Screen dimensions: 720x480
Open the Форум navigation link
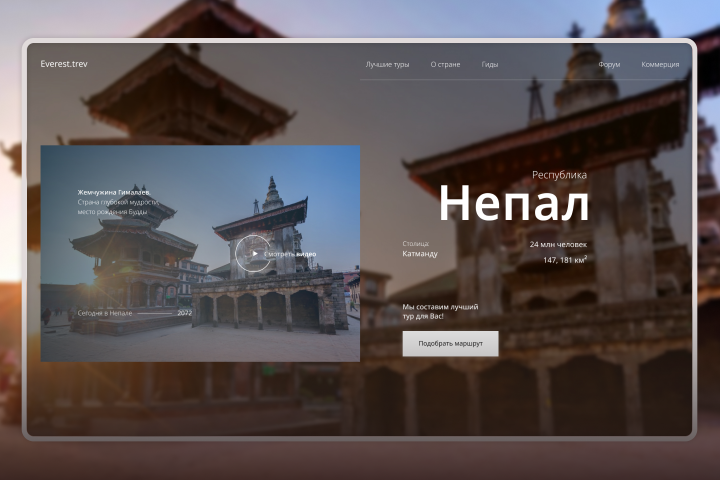pos(609,64)
